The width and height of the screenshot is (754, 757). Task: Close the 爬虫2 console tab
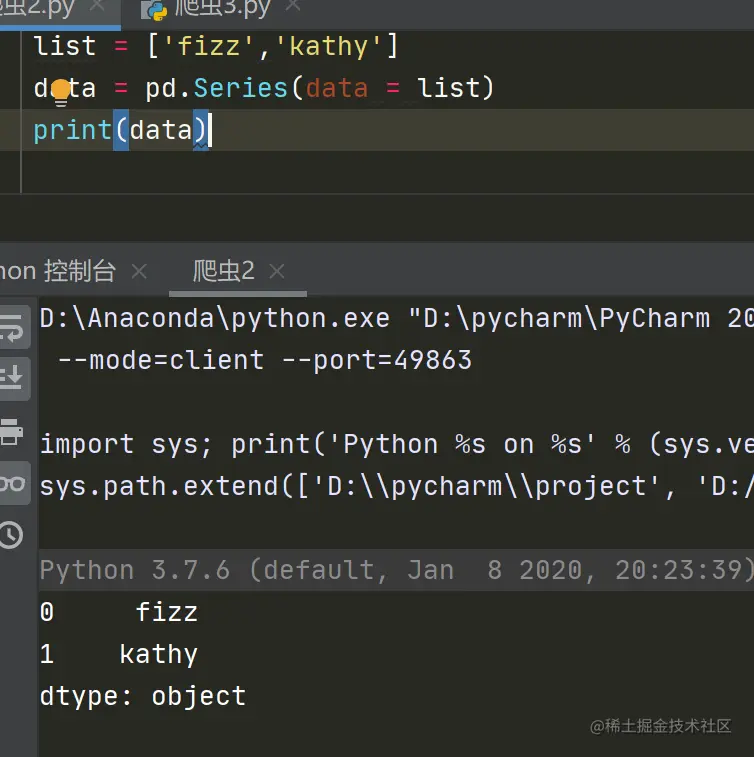(277, 271)
